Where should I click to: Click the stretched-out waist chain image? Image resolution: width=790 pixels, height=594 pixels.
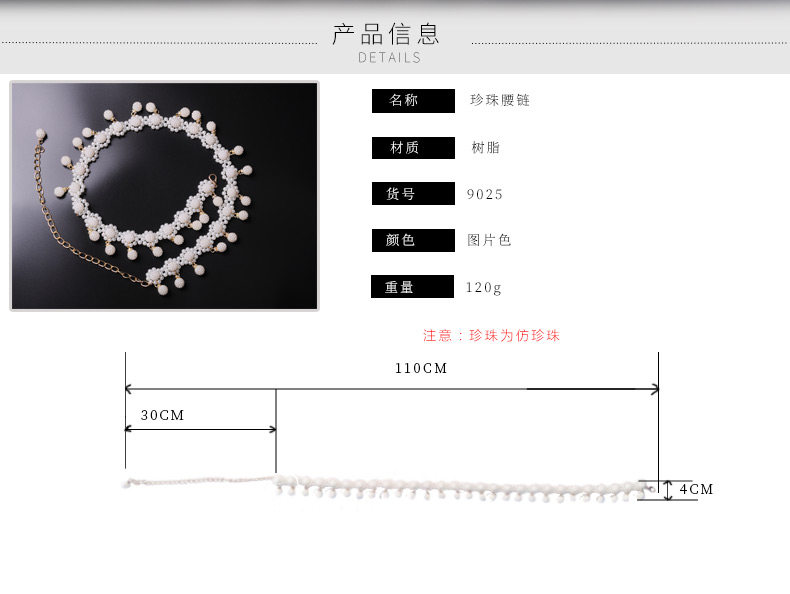coord(389,487)
